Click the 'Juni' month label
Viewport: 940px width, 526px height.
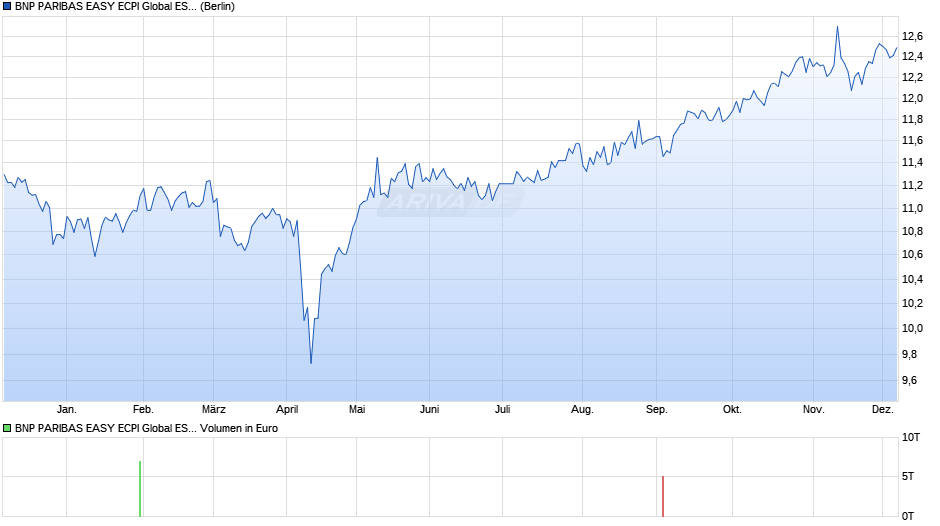pos(429,410)
